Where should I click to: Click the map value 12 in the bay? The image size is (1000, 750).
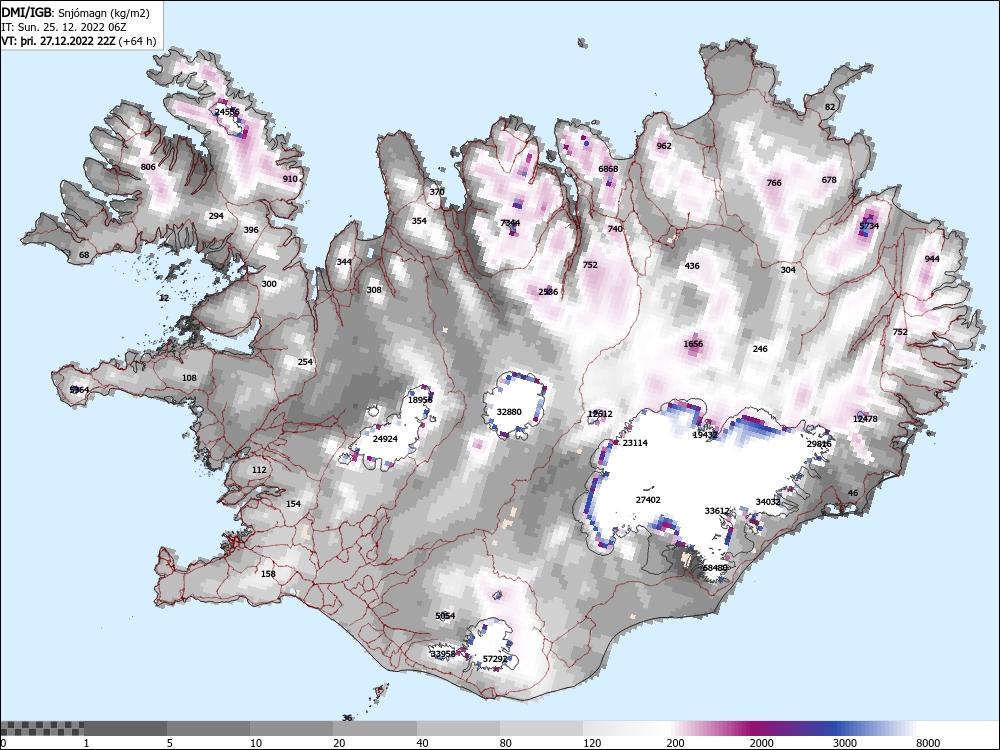point(164,298)
